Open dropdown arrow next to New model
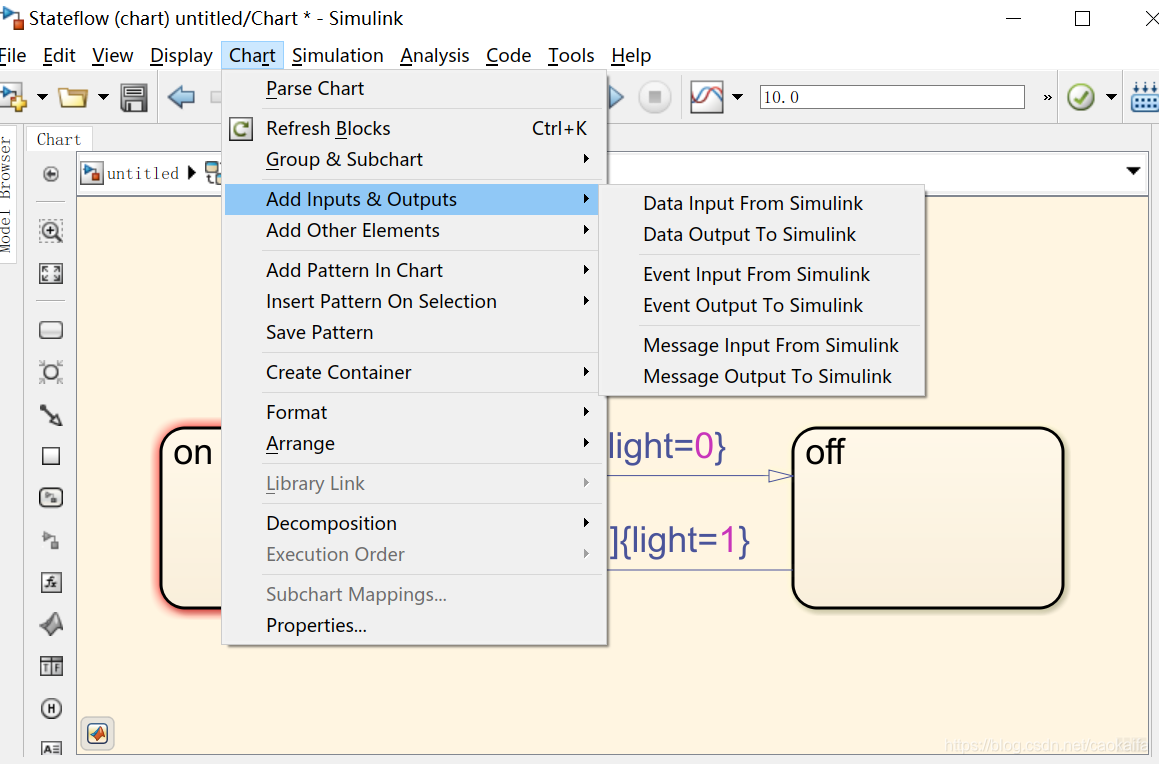The image size is (1159, 764). click(42, 97)
